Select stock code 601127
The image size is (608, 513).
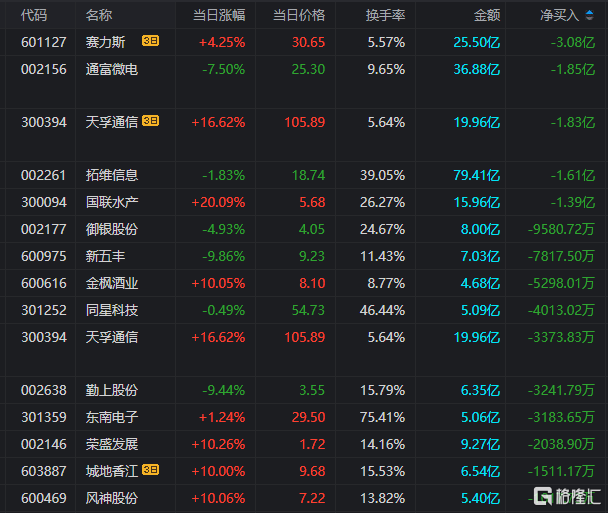point(44,42)
